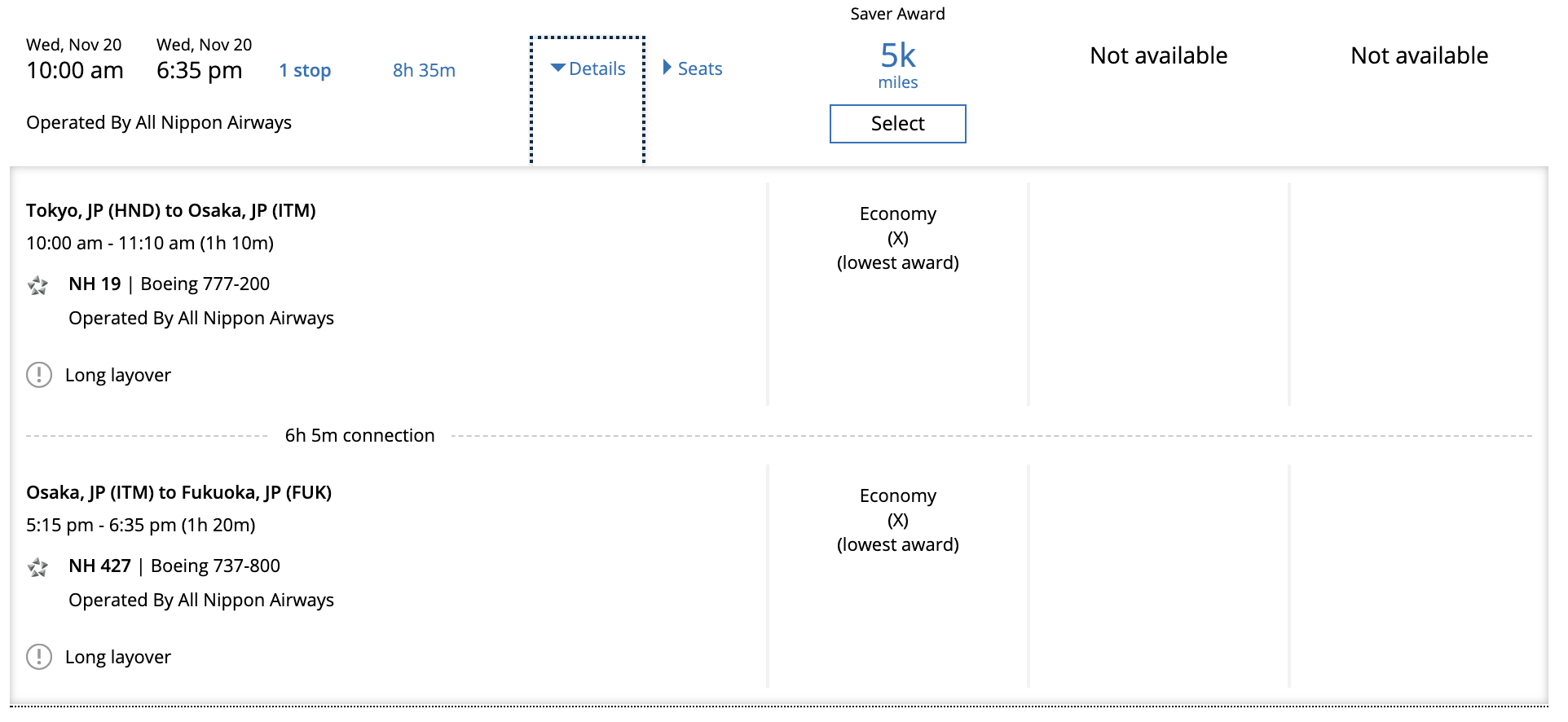The image size is (1568, 722).
Task: Click warning icon under NH 427 segment
Action: (x=39, y=657)
